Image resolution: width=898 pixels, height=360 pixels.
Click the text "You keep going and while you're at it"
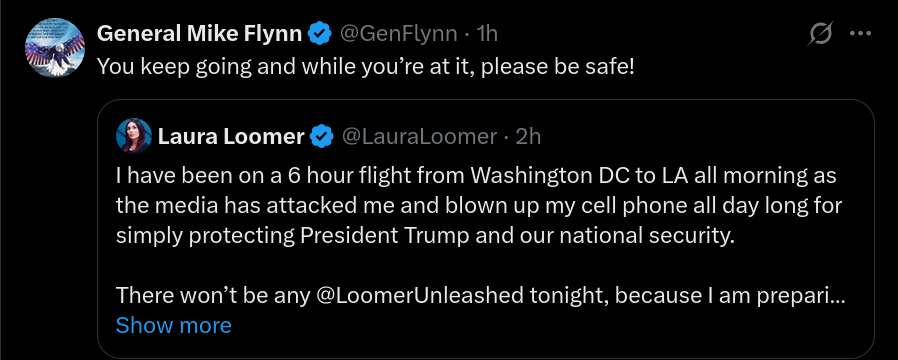(x=285, y=67)
